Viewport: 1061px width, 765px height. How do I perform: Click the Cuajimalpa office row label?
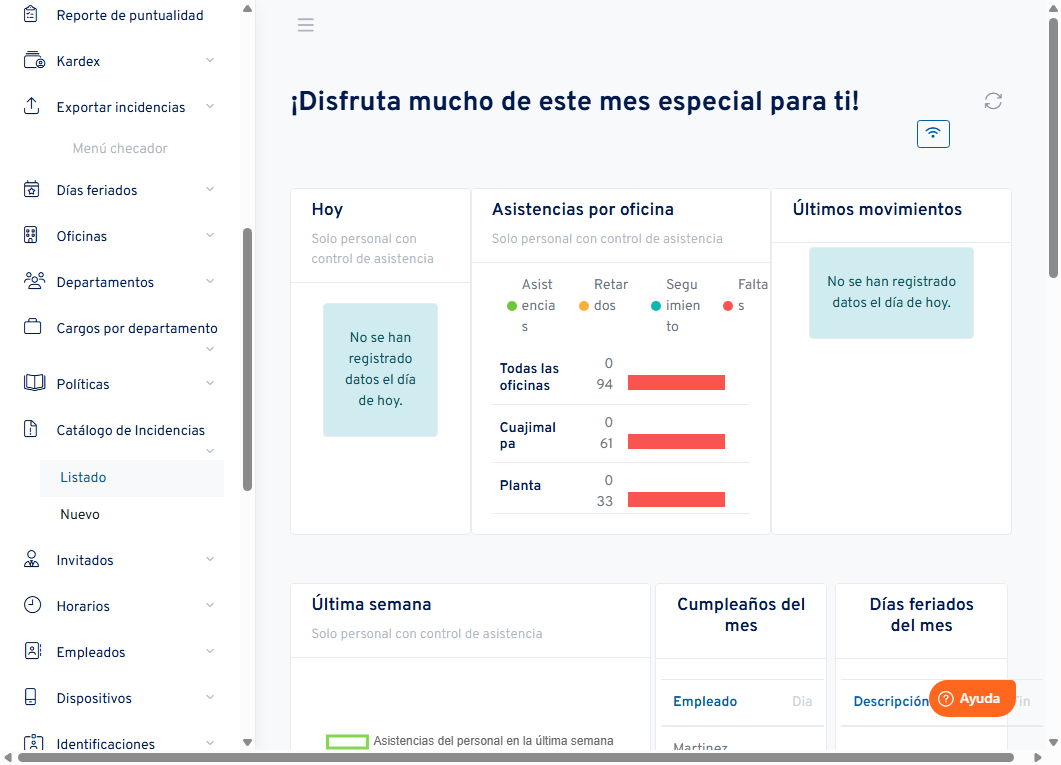click(x=528, y=436)
